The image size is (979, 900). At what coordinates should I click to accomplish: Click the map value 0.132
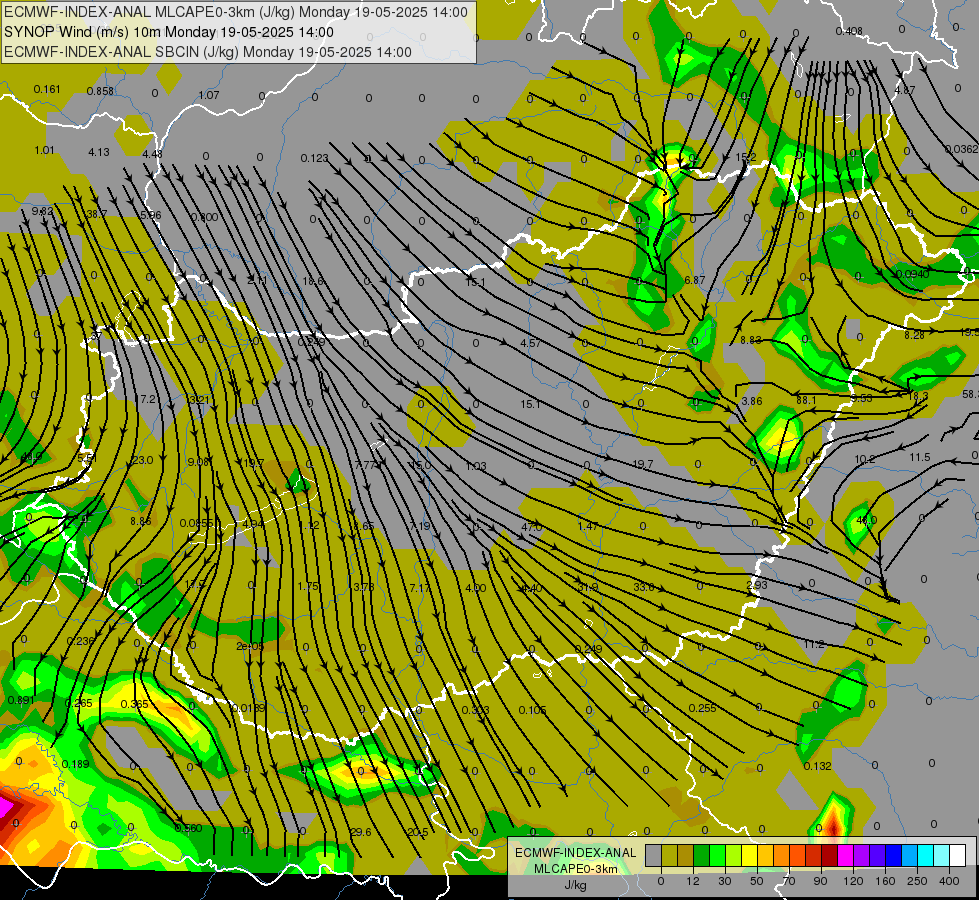pos(817,766)
